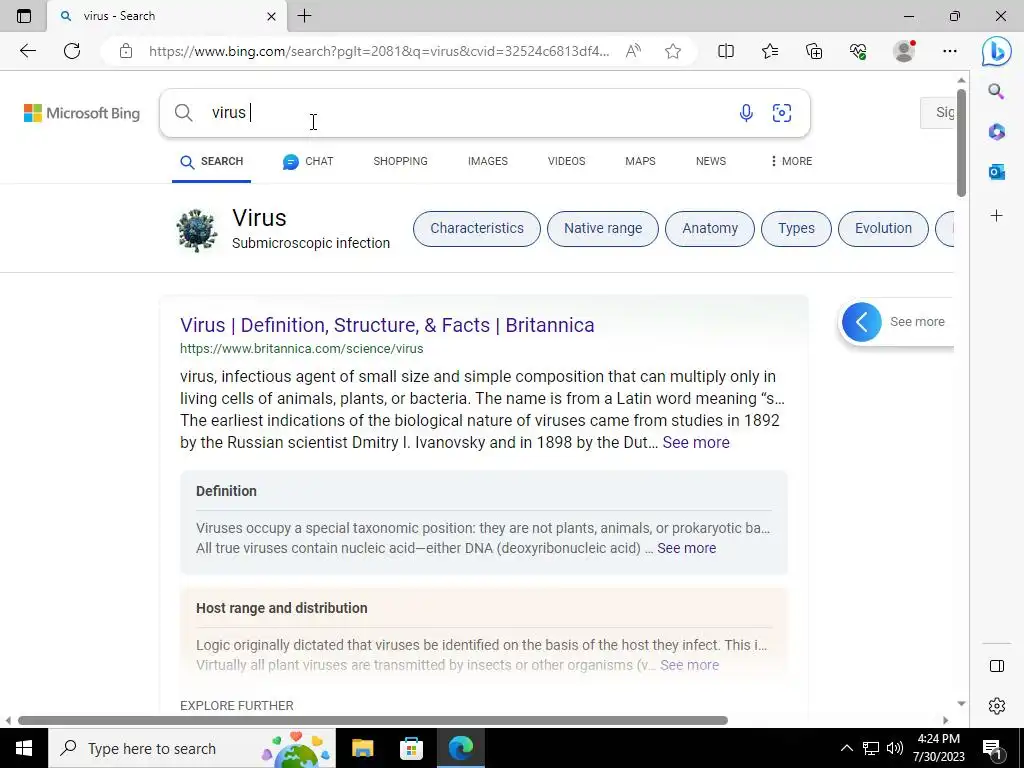
Task: Open the SHOPPING results tab
Action: [400, 161]
